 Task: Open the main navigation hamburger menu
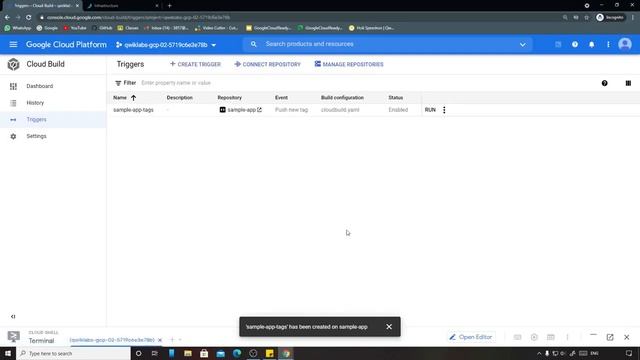(x=13, y=44)
